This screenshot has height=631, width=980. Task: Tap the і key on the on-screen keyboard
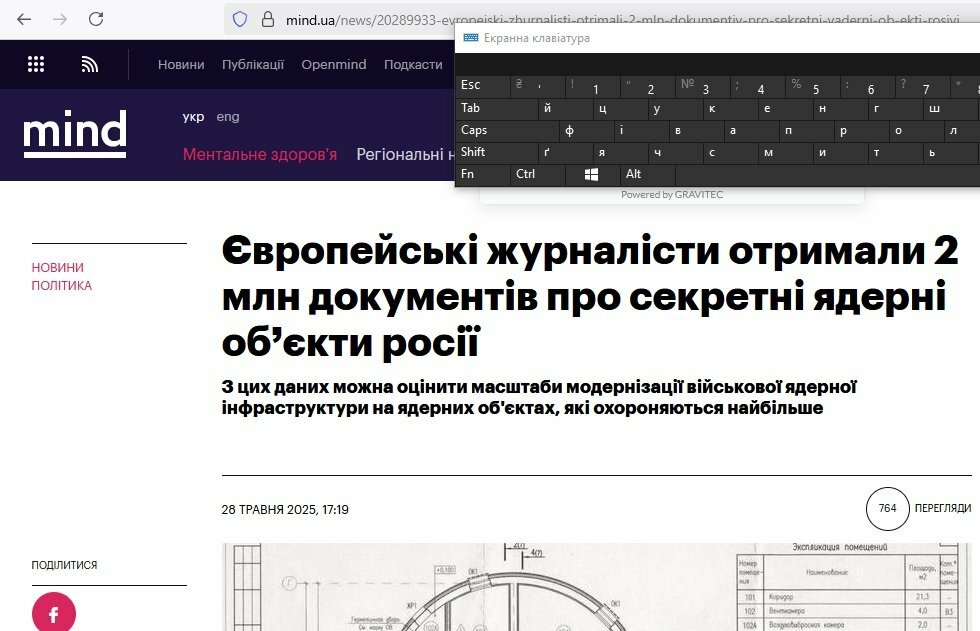(641, 130)
